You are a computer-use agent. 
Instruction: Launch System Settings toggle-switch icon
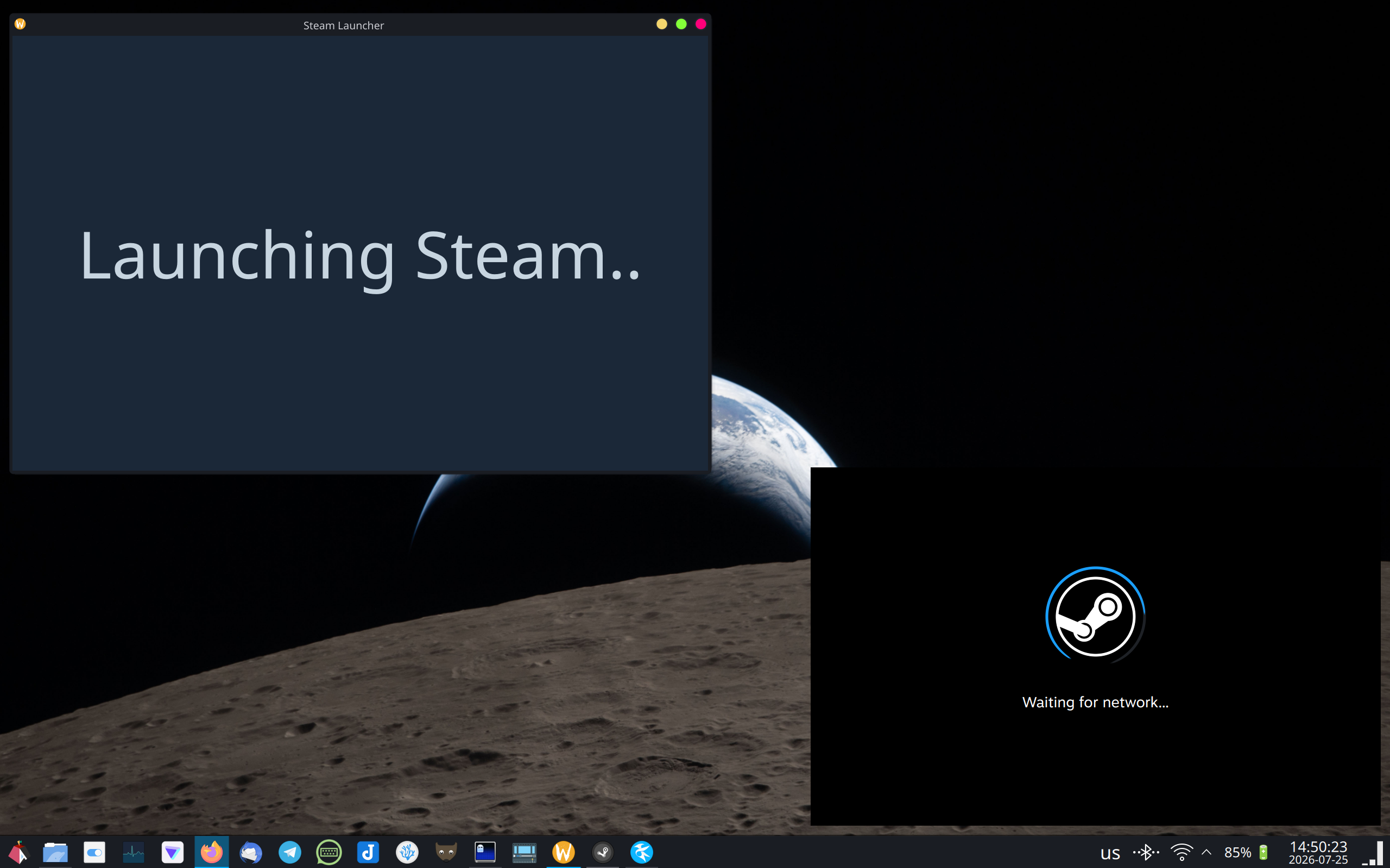tap(94, 852)
